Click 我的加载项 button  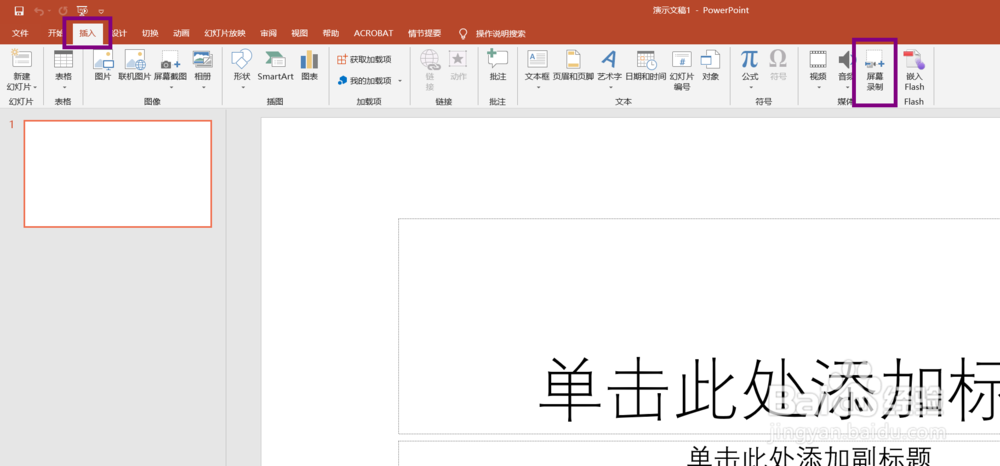pyautogui.click(x=364, y=81)
